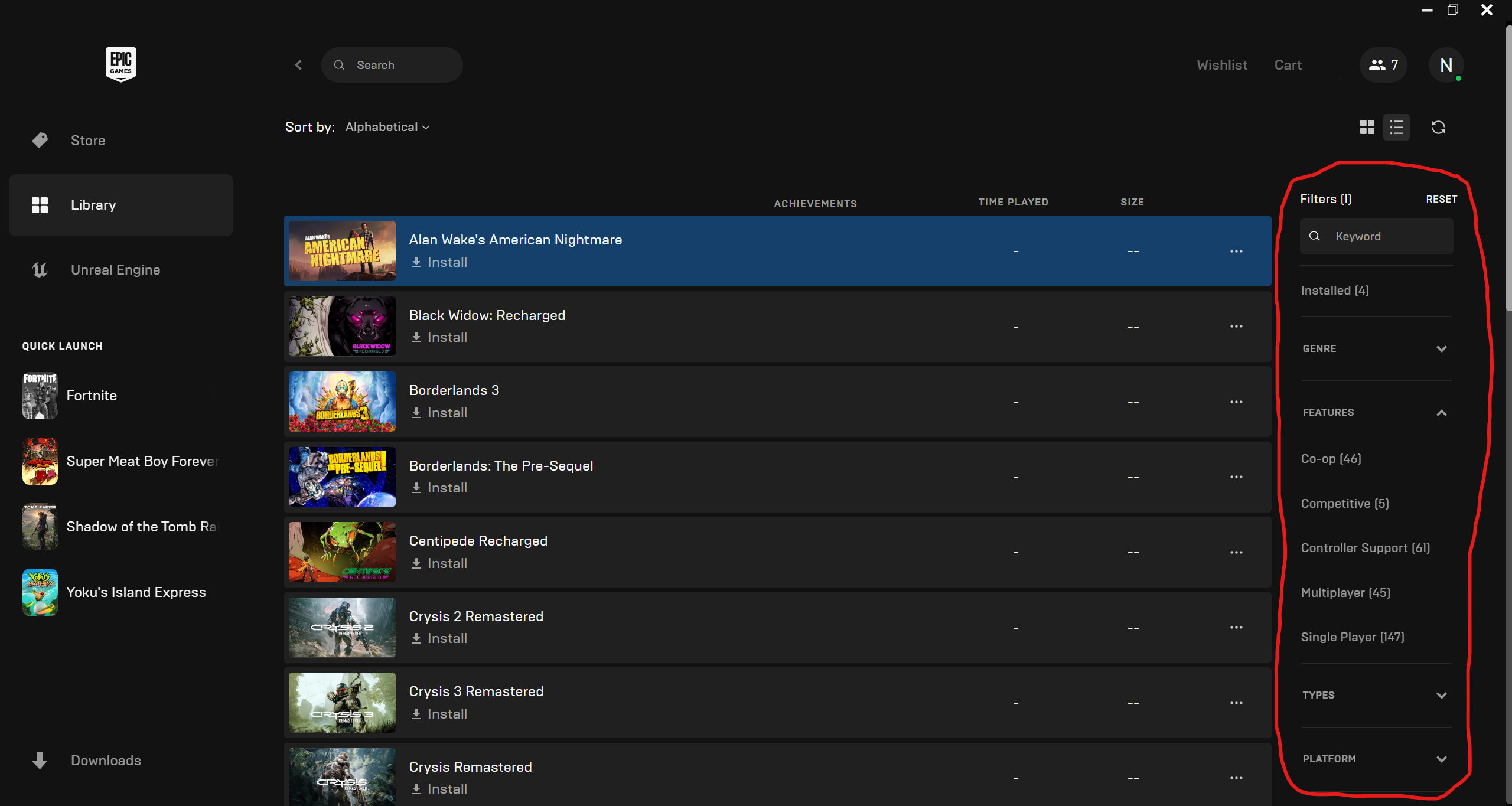1512x806 pixels.
Task: Open the Store section
Action: (87, 141)
